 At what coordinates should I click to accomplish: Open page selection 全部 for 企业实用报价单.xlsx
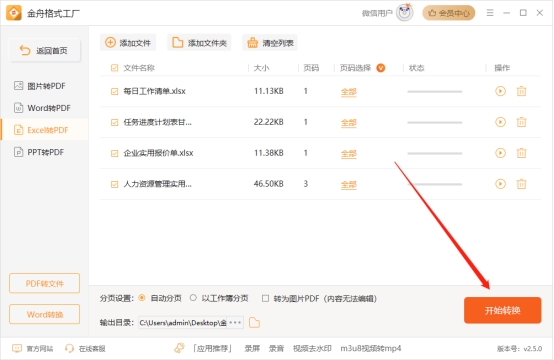[x=349, y=154]
